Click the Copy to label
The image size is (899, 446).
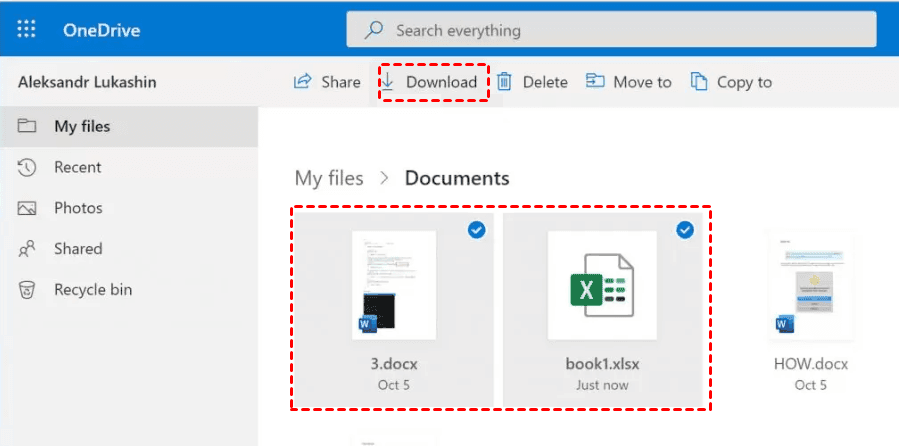pyautogui.click(x=744, y=83)
